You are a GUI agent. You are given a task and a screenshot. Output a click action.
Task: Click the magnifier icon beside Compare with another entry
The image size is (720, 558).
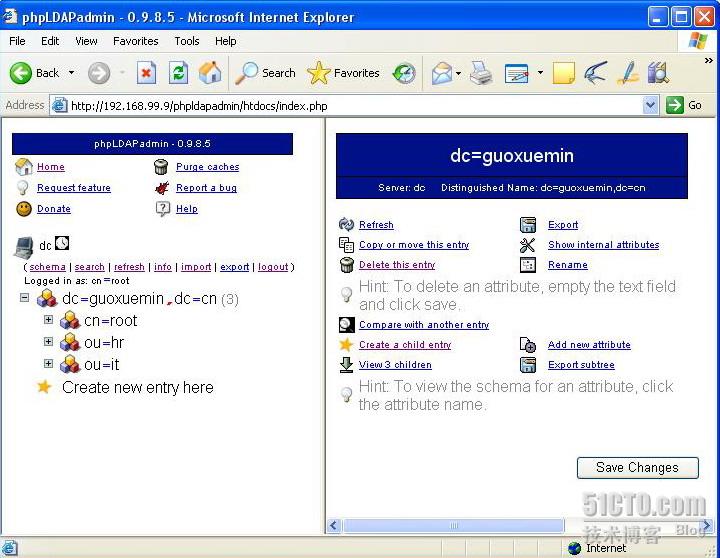(347, 325)
